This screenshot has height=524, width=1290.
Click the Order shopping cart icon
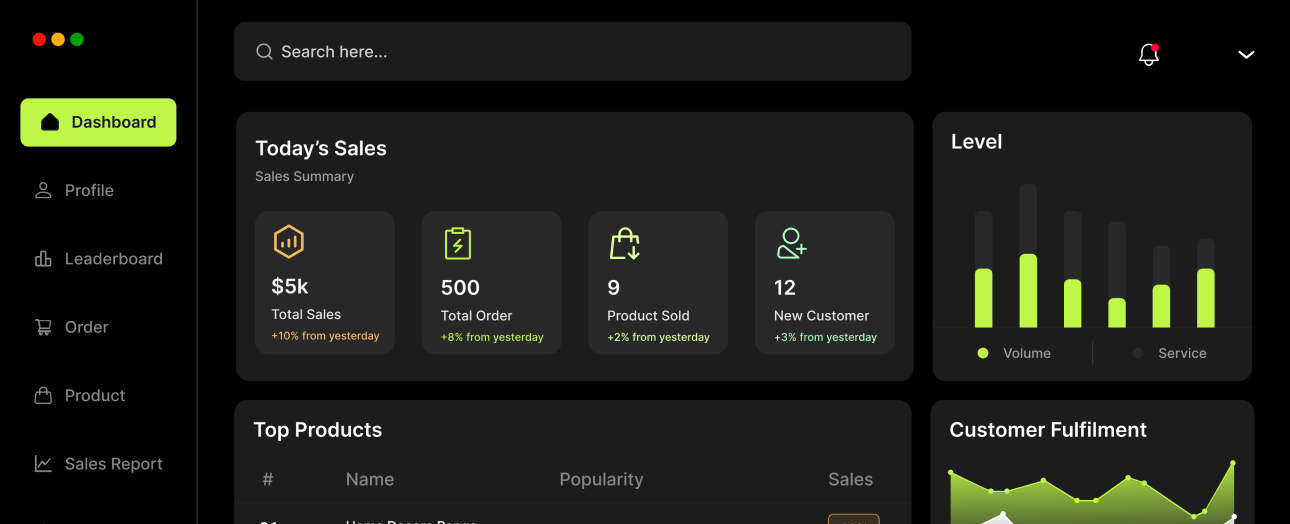click(43, 327)
